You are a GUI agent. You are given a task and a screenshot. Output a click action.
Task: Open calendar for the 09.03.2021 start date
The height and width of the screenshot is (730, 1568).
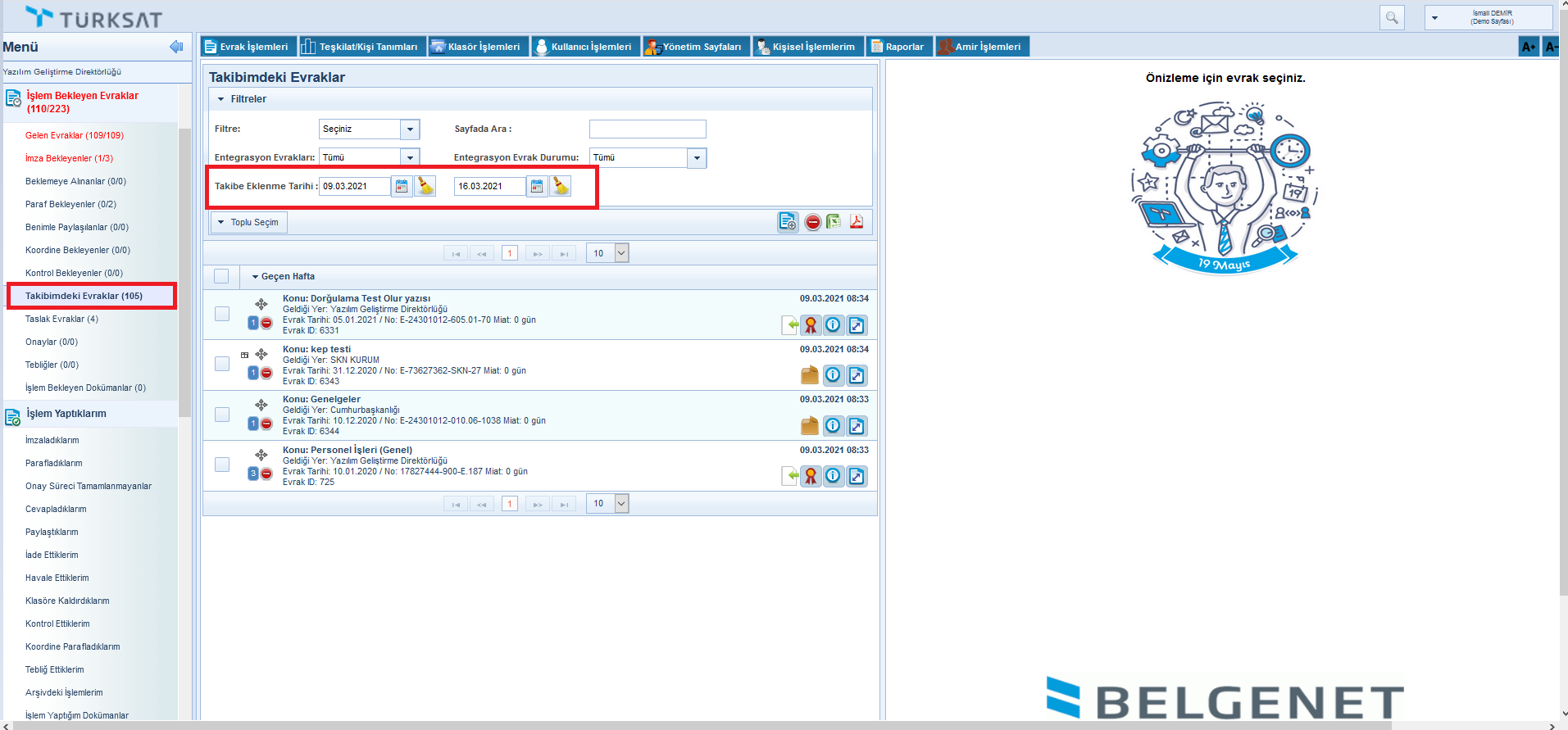point(402,187)
